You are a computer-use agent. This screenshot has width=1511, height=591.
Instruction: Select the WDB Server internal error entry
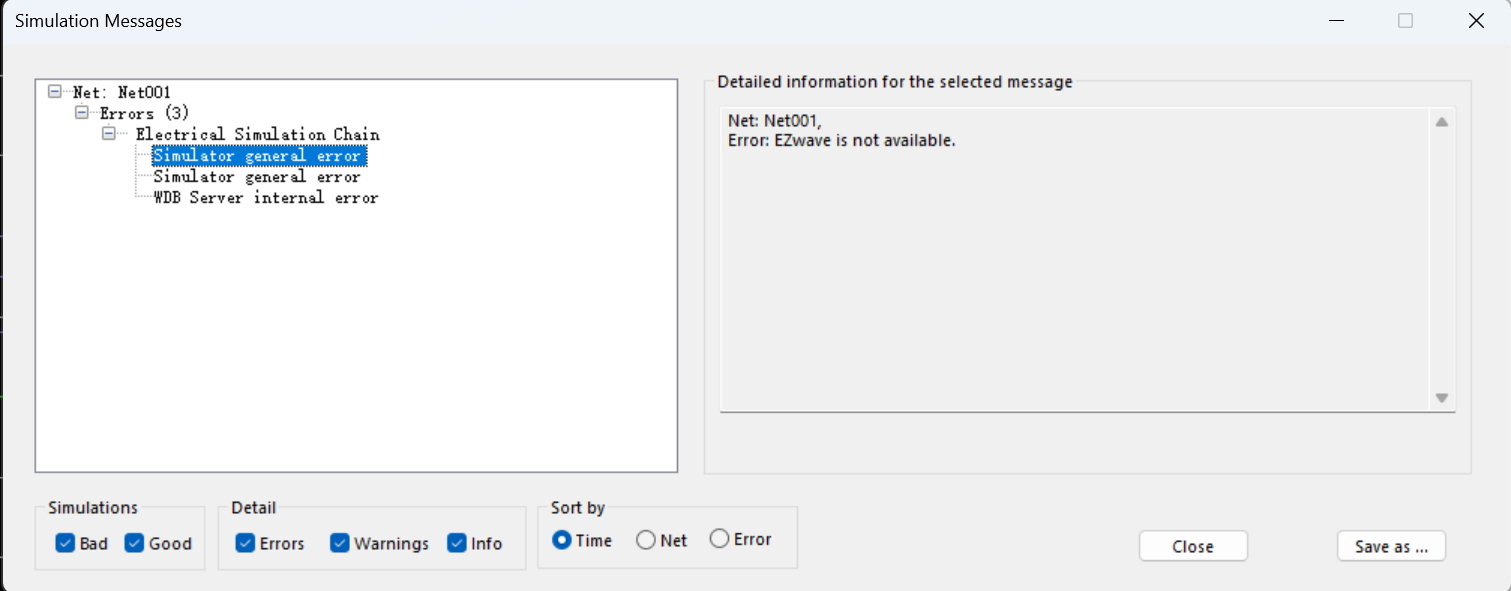click(x=266, y=198)
